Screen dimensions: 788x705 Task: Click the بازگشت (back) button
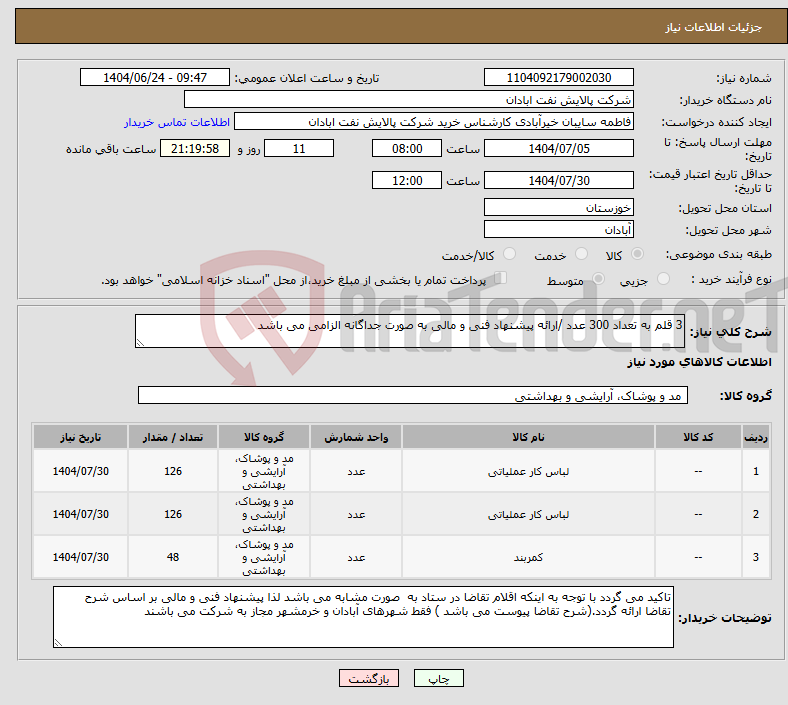click(x=369, y=678)
